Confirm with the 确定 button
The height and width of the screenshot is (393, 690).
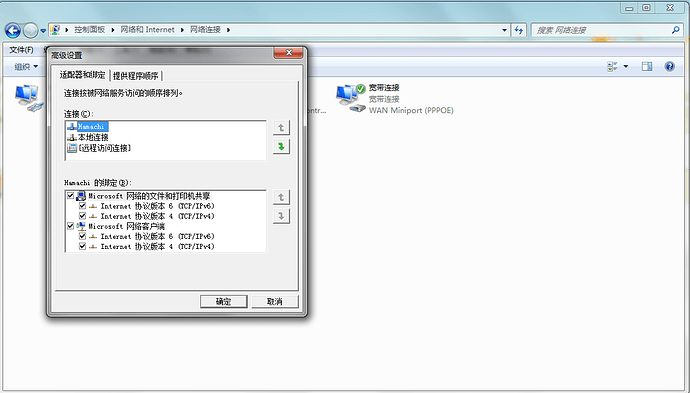point(224,301)
